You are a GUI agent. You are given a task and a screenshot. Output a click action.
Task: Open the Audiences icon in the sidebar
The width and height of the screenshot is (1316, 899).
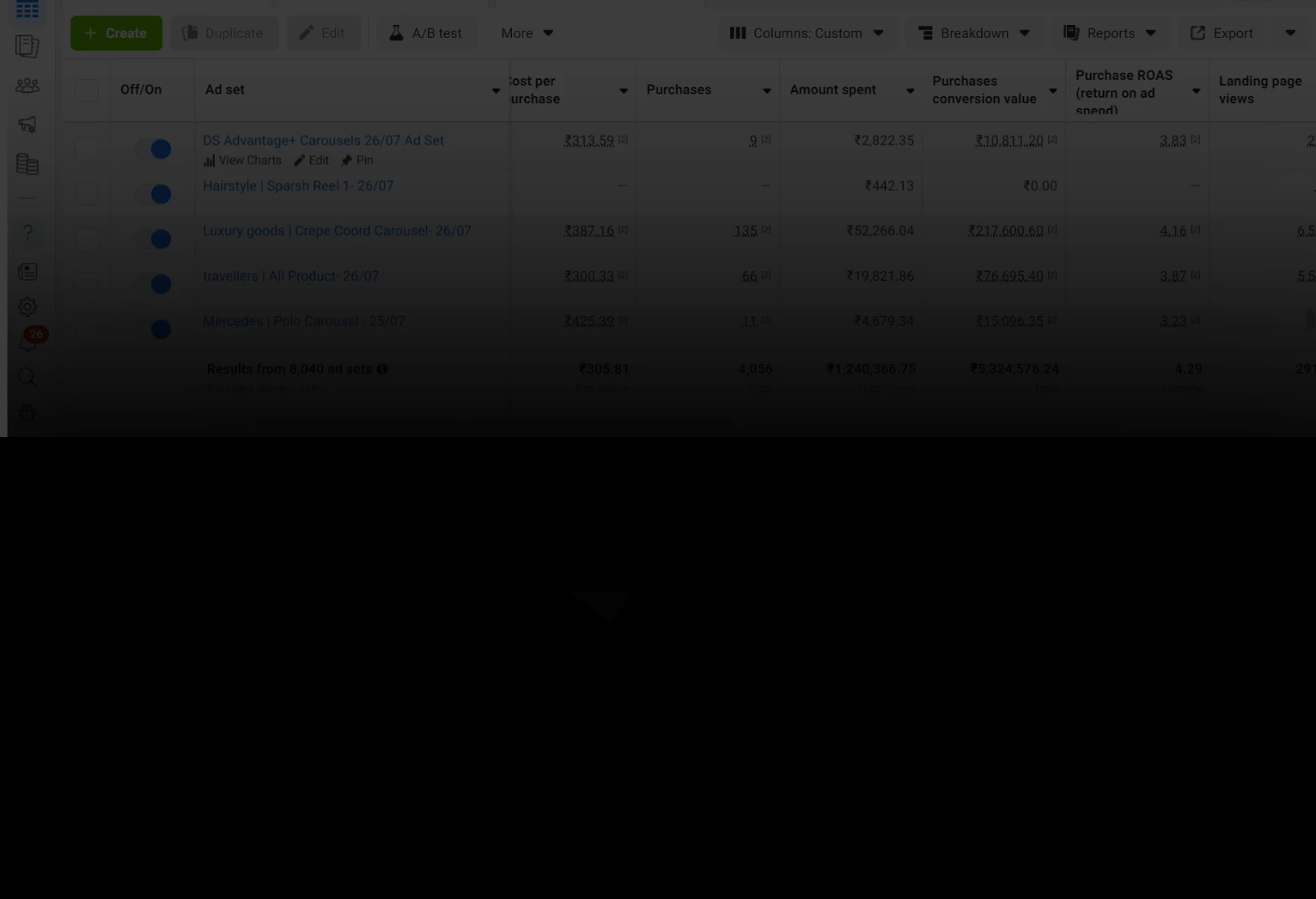(27, 86)
